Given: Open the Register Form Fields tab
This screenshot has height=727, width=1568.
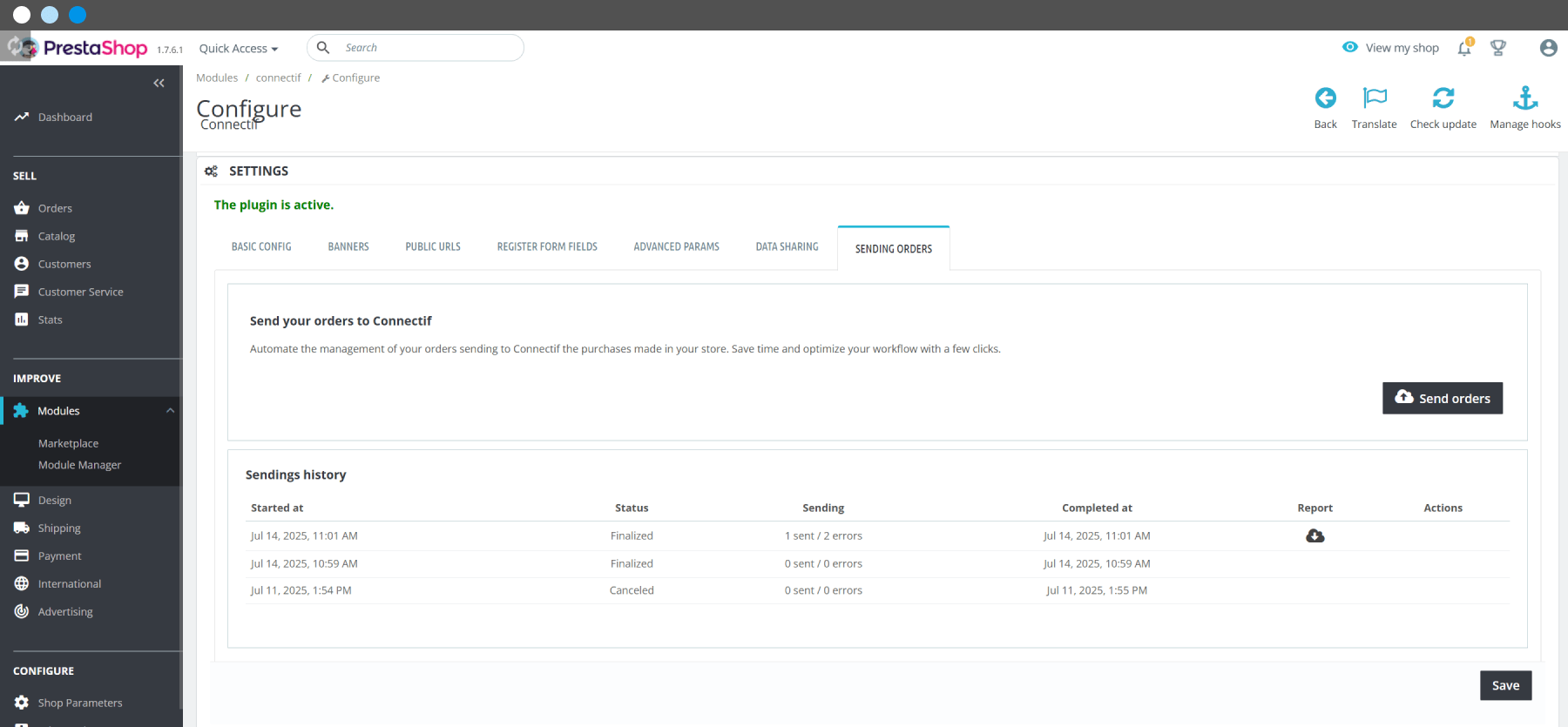Looking at the screenshot, I should (x=547, y=247).
